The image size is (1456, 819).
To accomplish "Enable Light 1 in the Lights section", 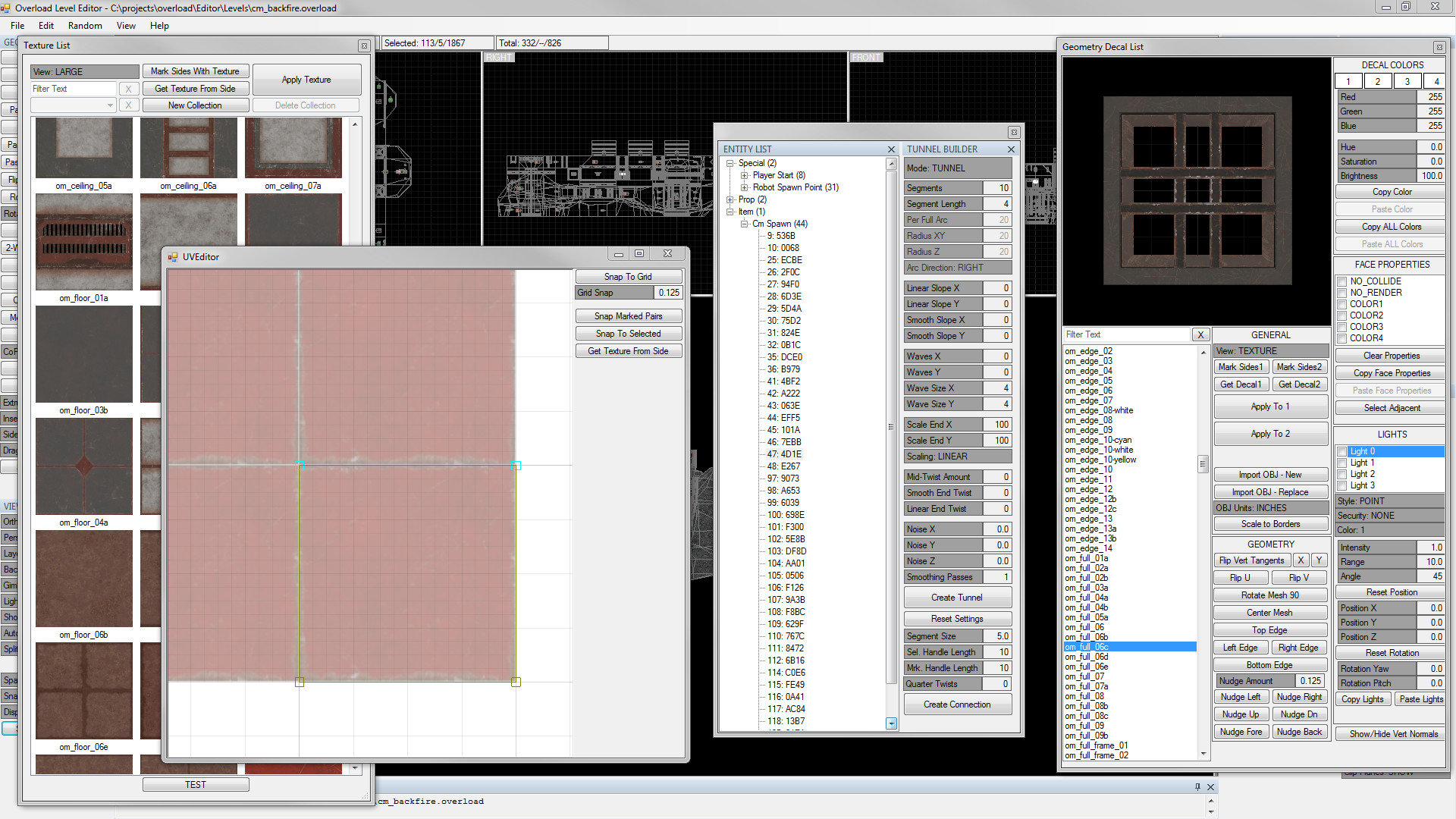I will pos(1341,463).
